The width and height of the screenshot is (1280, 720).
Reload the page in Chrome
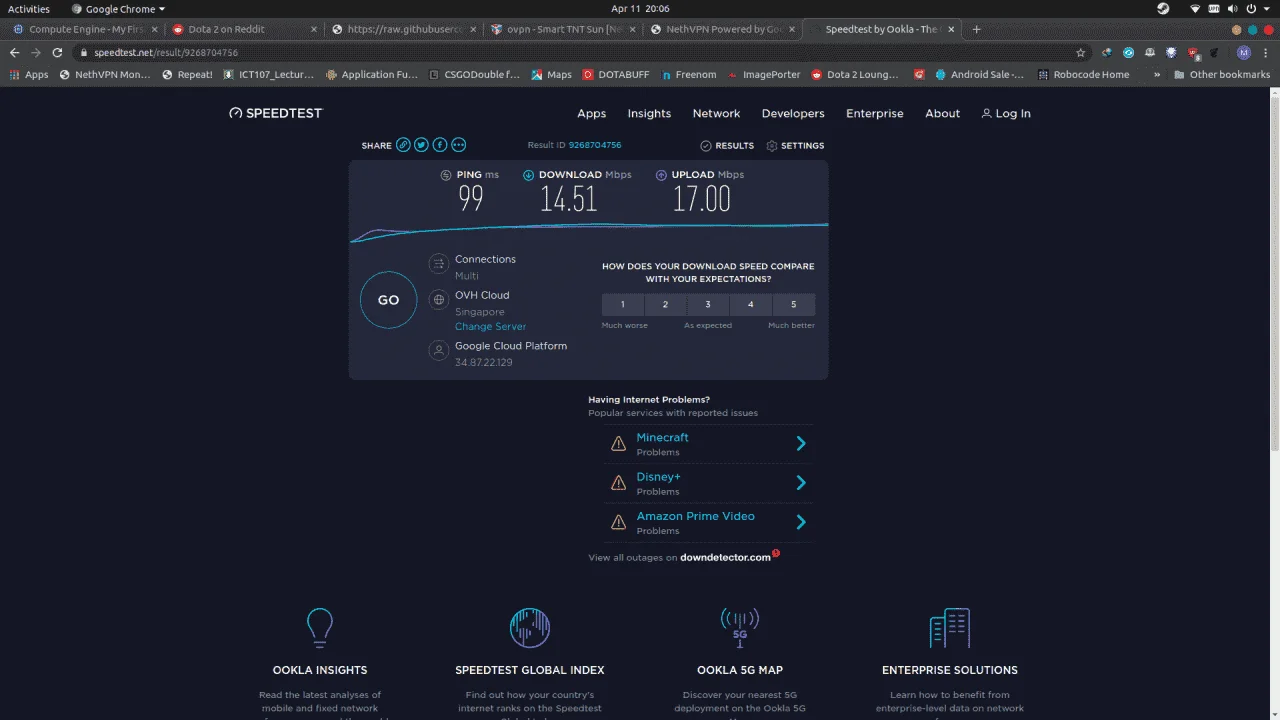click(x=57, y=52)
